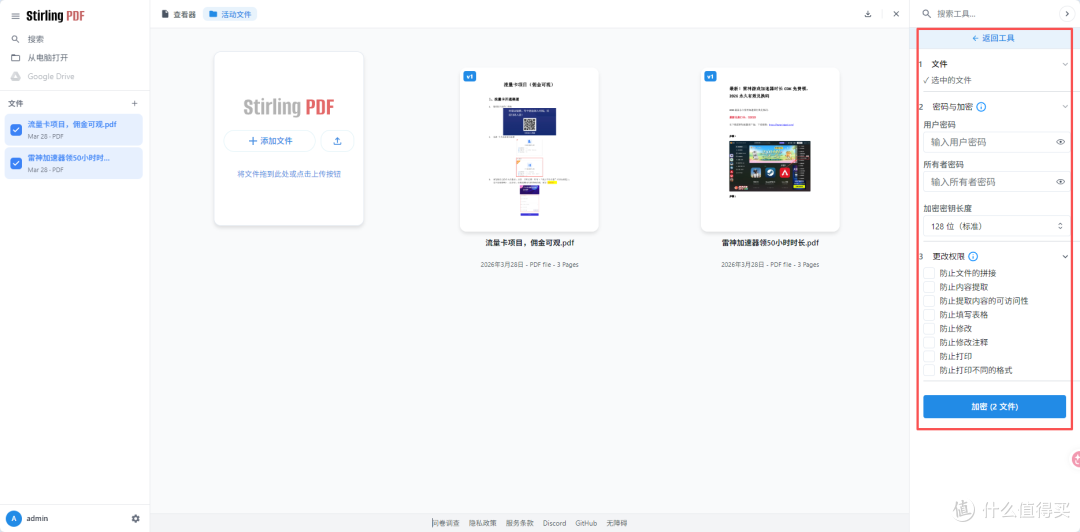Click the 选中的文件 status text

951,80
